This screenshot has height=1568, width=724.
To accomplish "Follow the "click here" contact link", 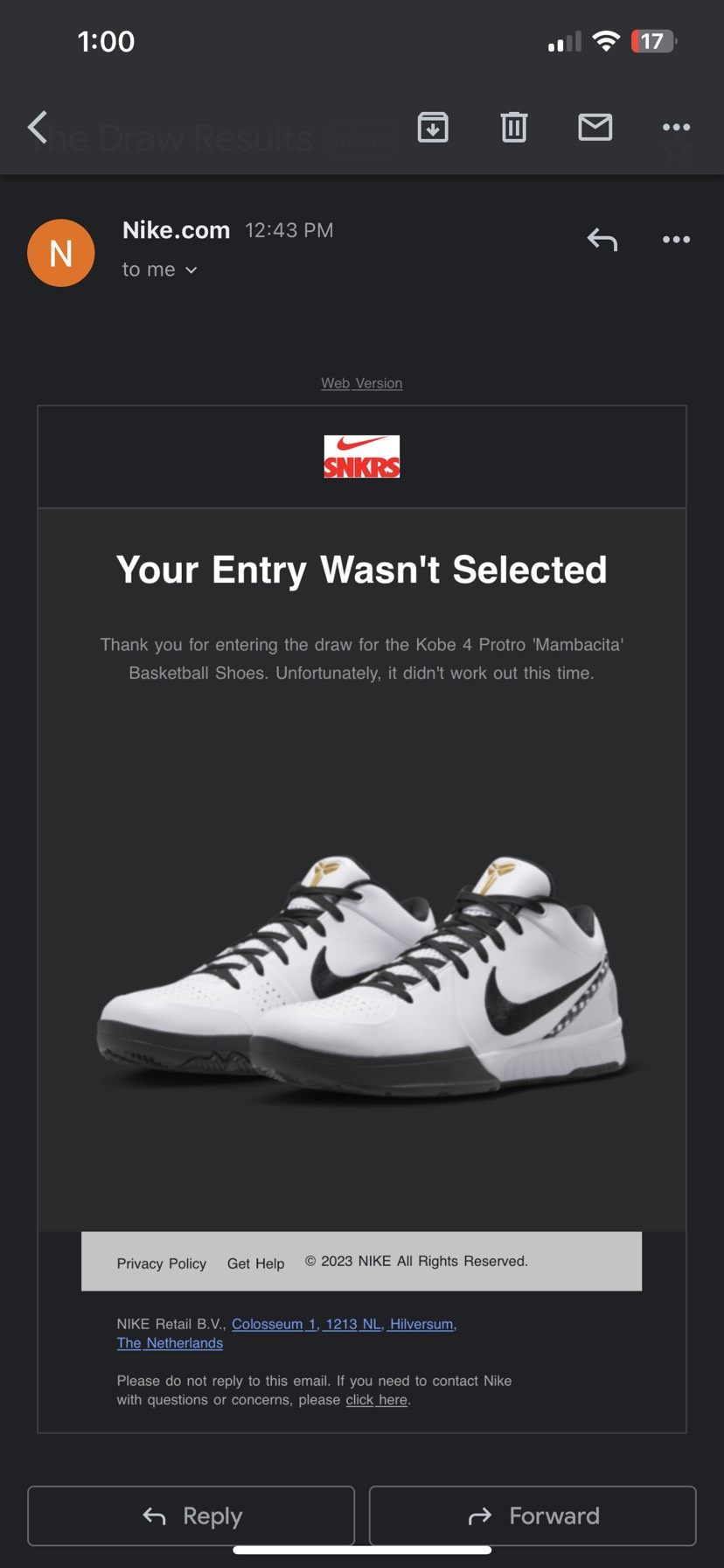I will pyautogui.click(x=377, y=1400).
